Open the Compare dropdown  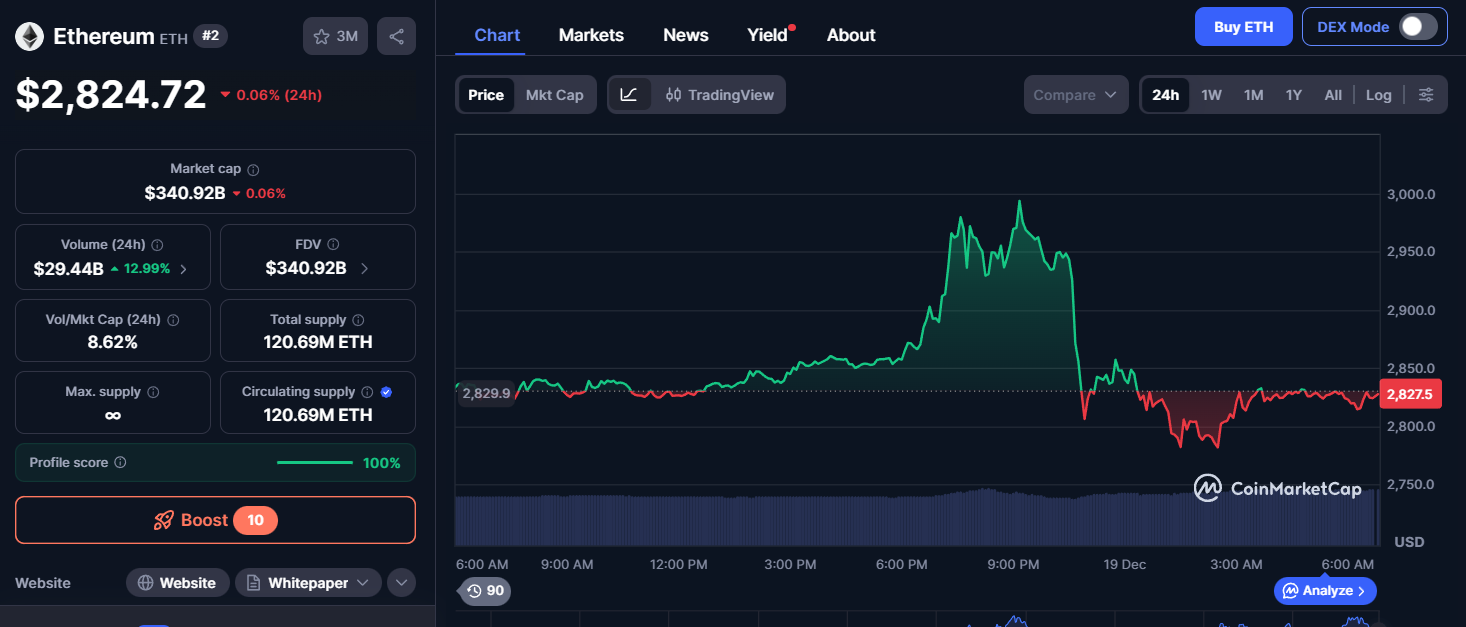pyautogui.click(x=1076, y=94)
